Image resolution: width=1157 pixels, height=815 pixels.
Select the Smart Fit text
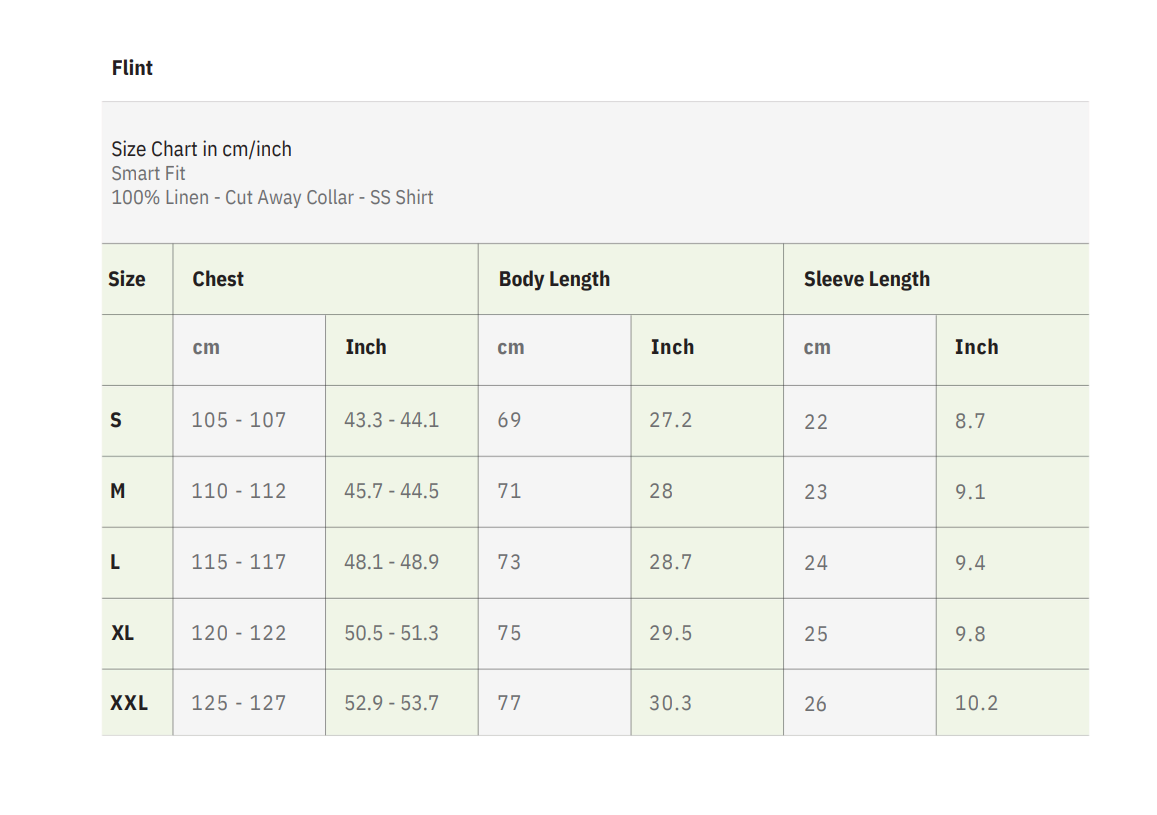point(148,173)
